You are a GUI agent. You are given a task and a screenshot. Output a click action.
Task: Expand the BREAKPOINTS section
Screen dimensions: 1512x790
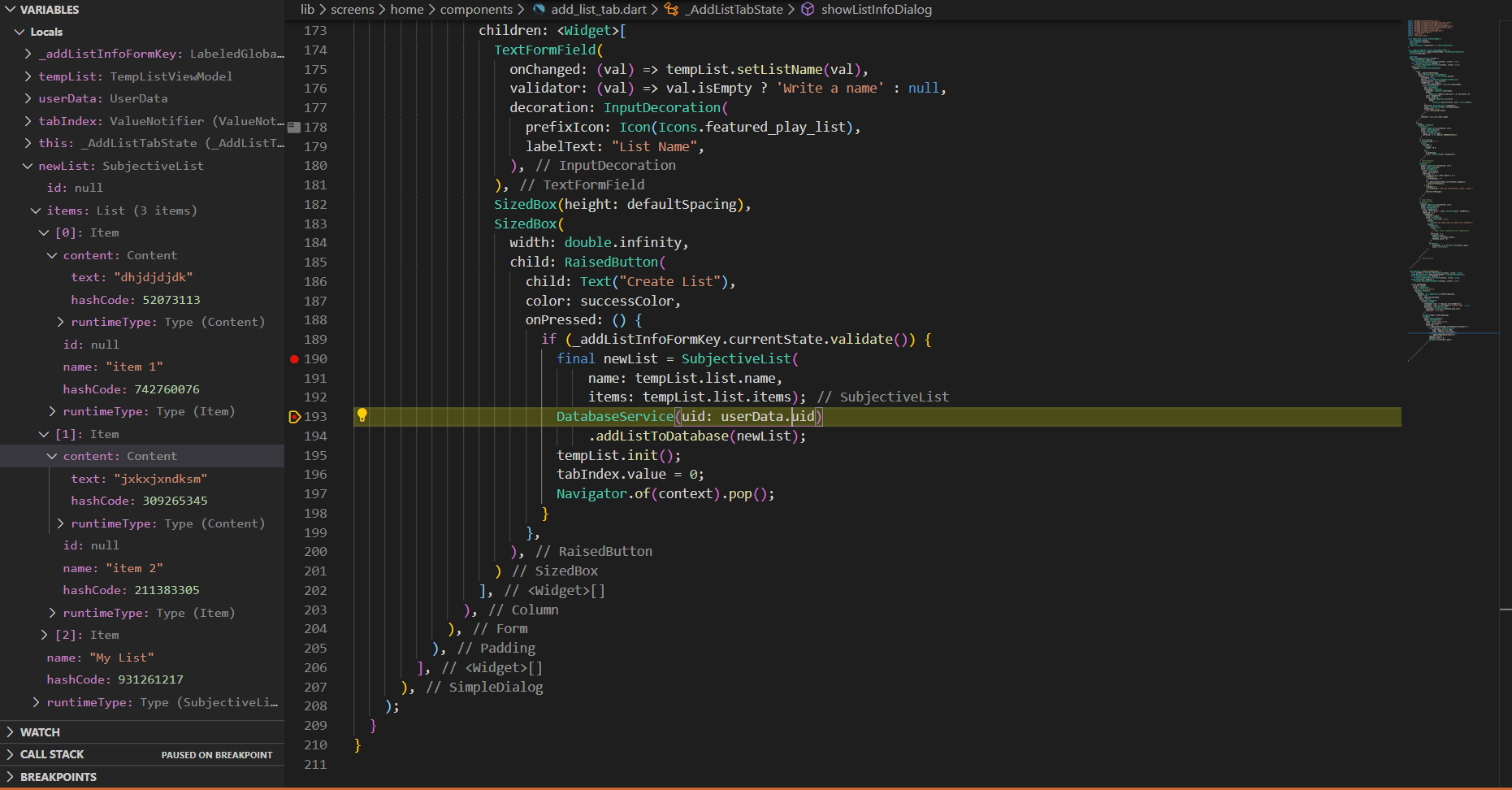click(x=58, y=777)
